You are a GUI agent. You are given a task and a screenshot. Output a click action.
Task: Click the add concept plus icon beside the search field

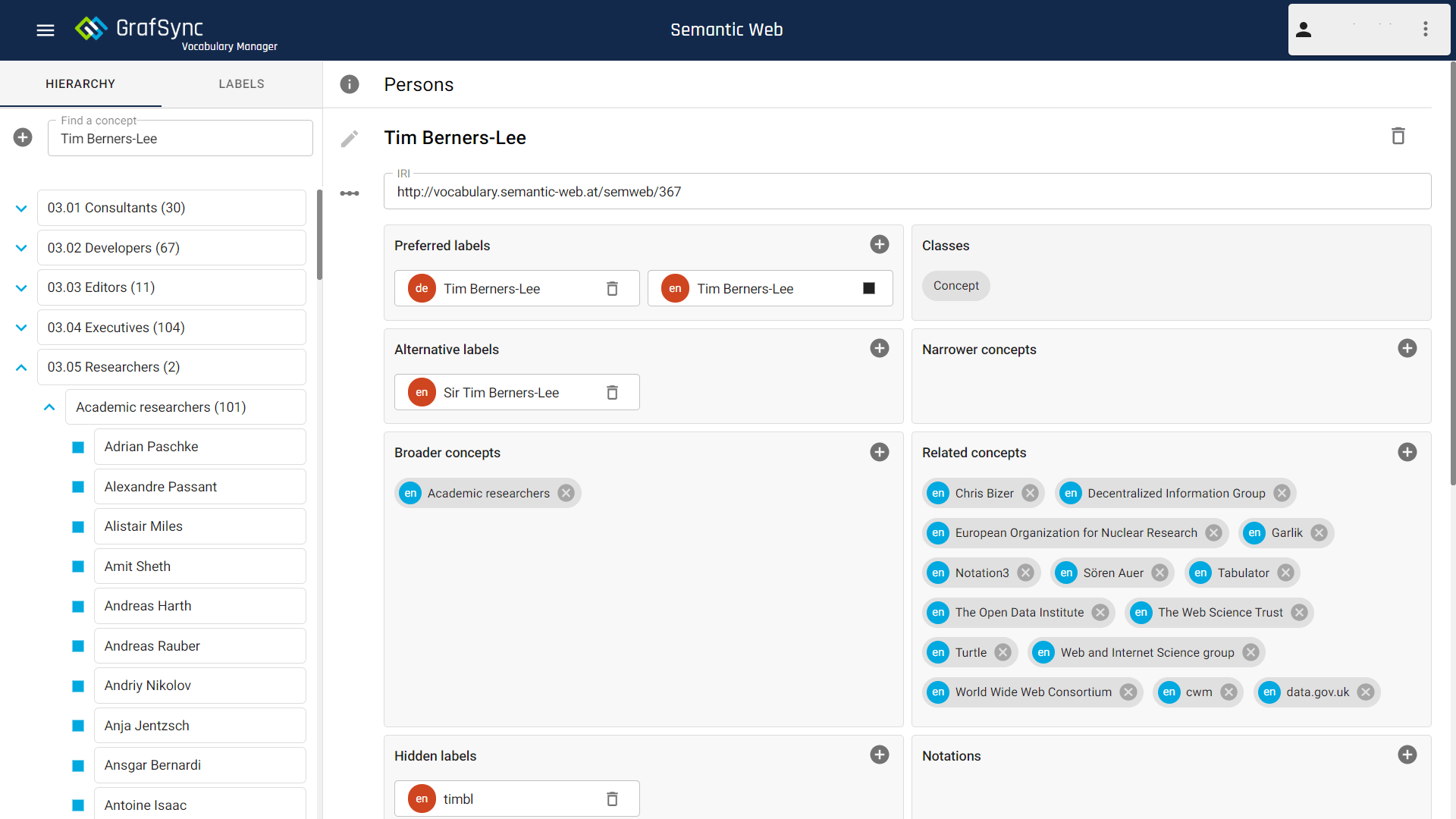(x=23, y=138)
